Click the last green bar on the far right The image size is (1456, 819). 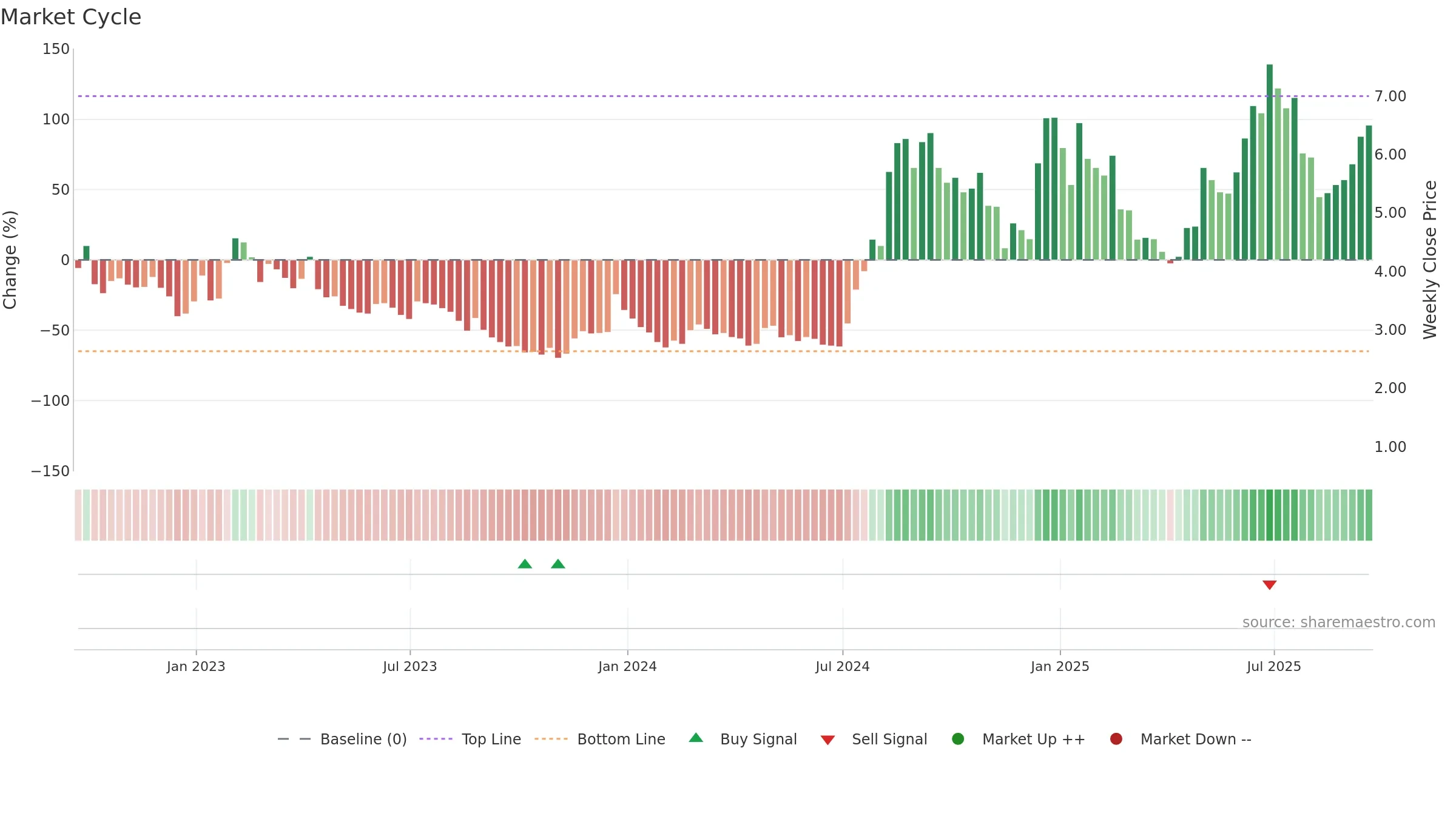point(1369,193)
